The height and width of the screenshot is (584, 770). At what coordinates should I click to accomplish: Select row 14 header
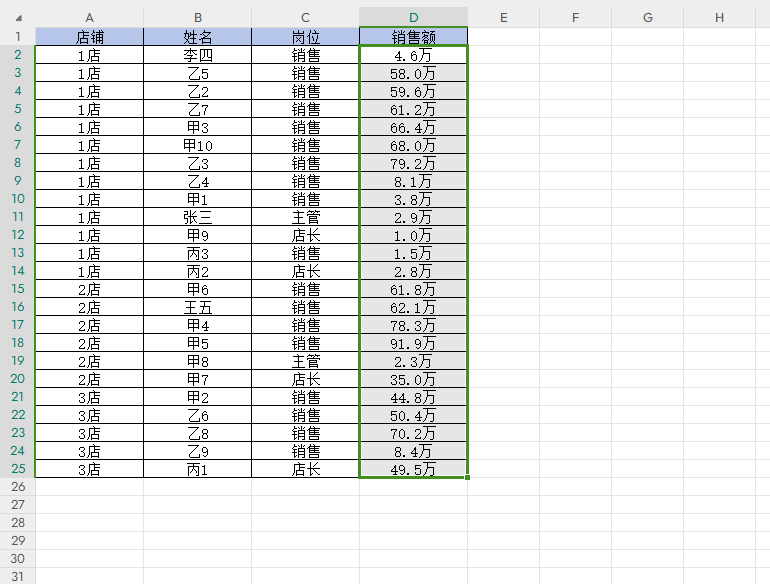pyautogui.click(x=18, y=271)
